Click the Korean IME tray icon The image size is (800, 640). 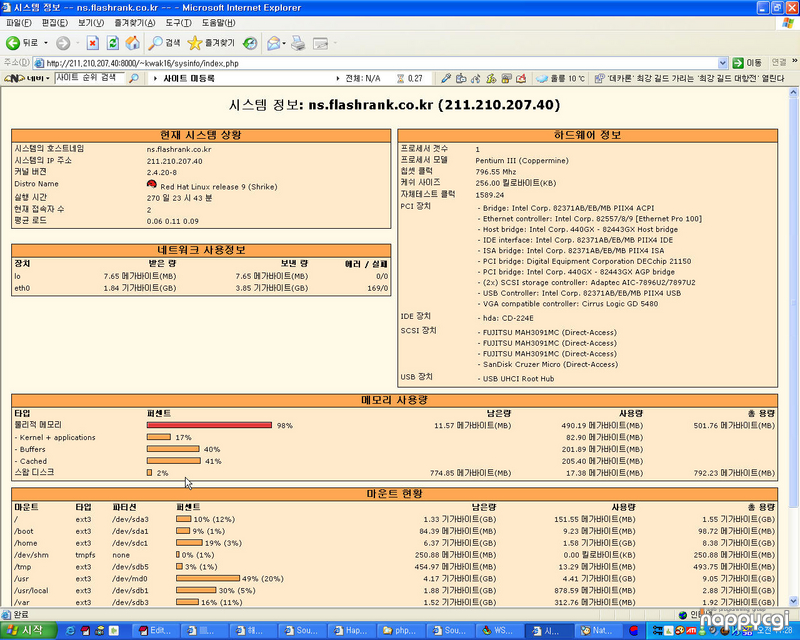coord(634,631)
